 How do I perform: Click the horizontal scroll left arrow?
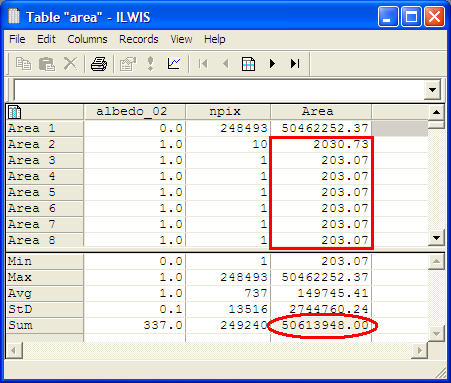pyautogui.click(x=14, y=350)
